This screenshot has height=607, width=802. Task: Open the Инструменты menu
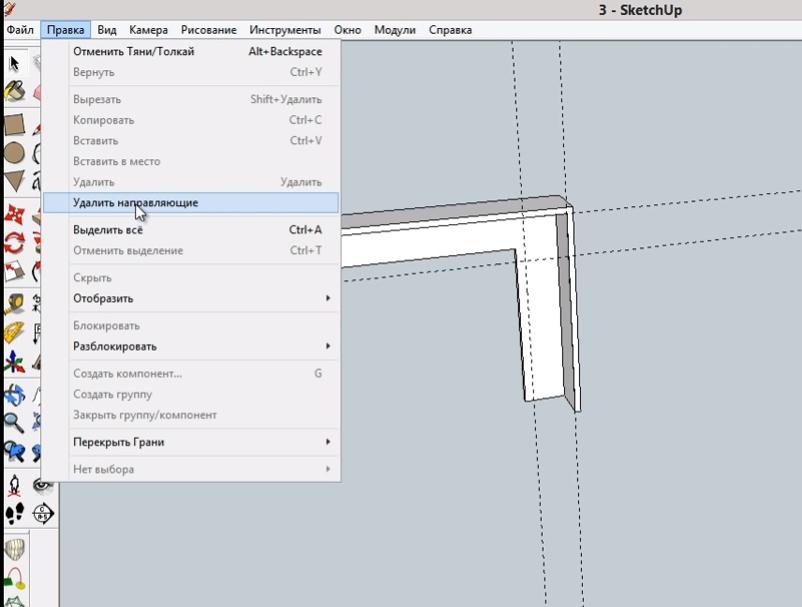point(285,30)
